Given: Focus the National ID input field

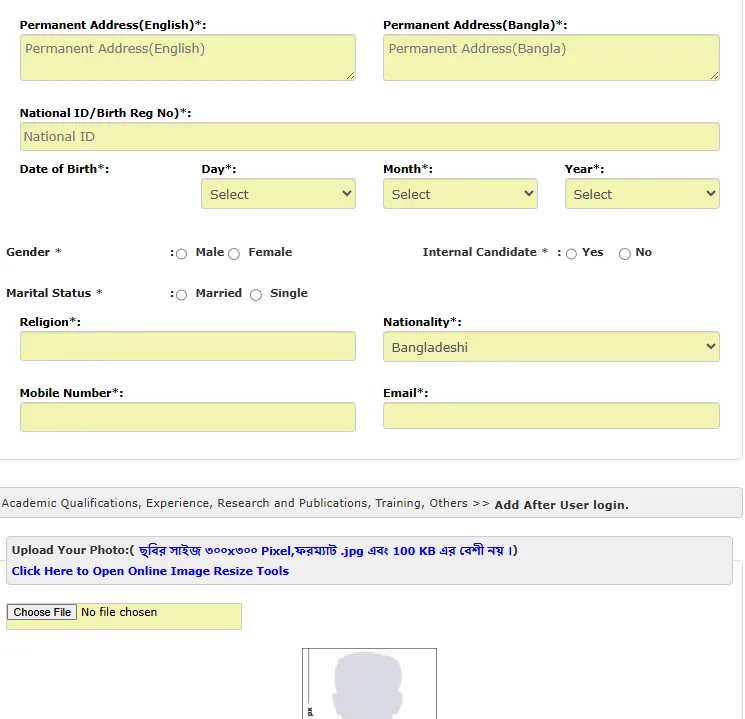Looking at the screenshot, I should [x=369, y=137].
